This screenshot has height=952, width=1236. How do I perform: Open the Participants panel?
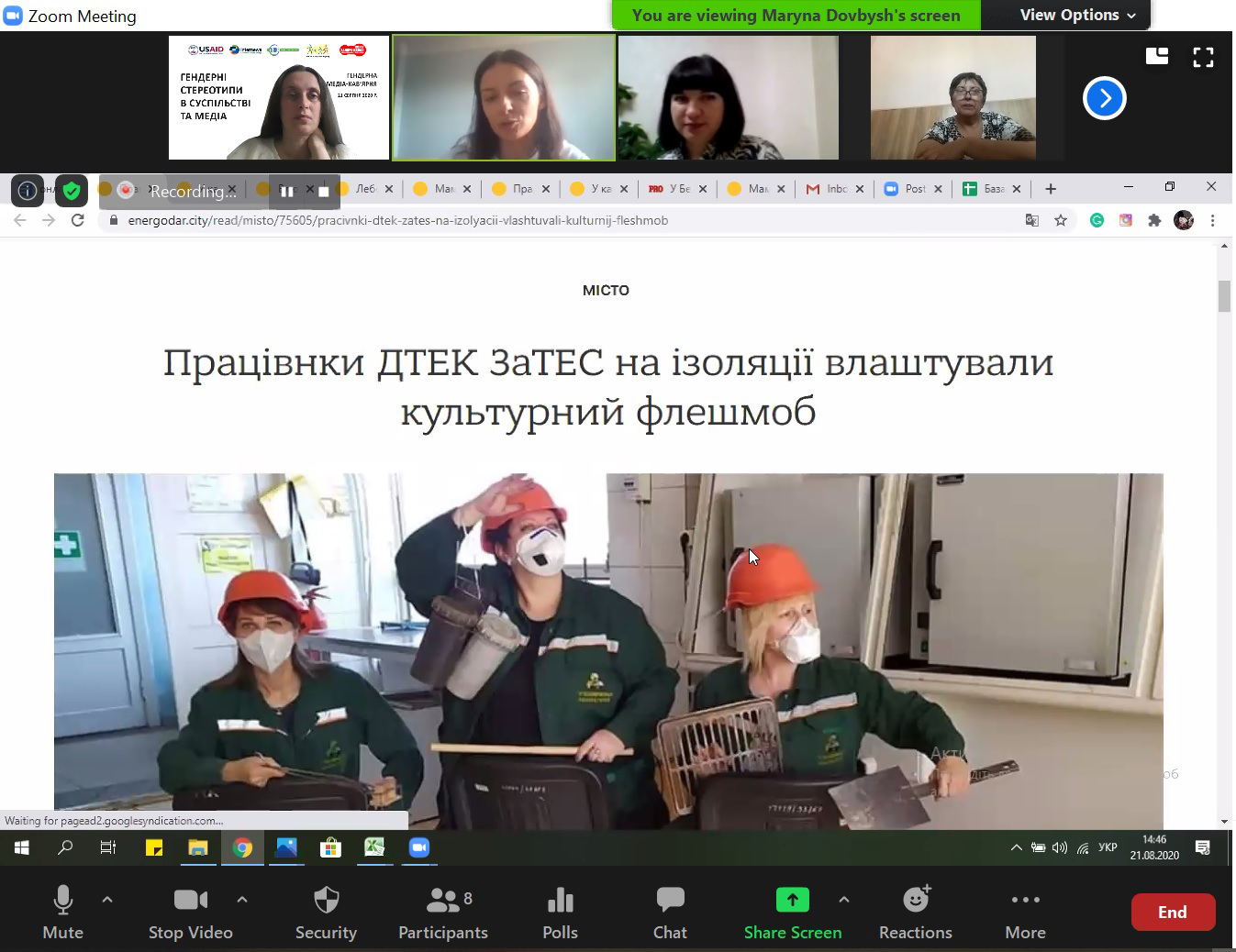click(443, 913)
